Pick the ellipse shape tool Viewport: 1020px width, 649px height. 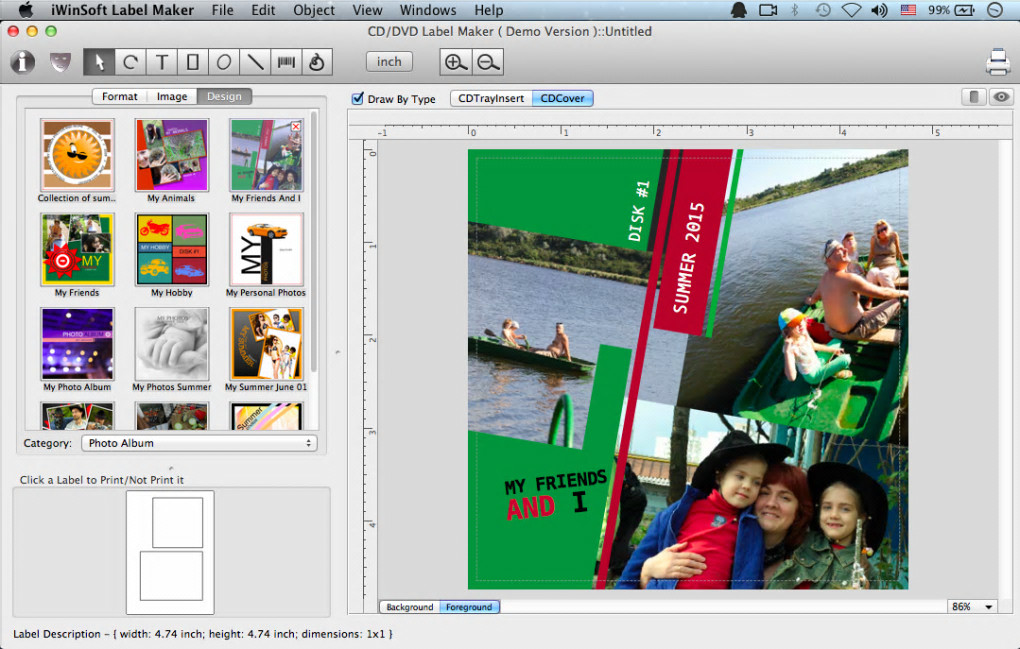pos(224,62)
